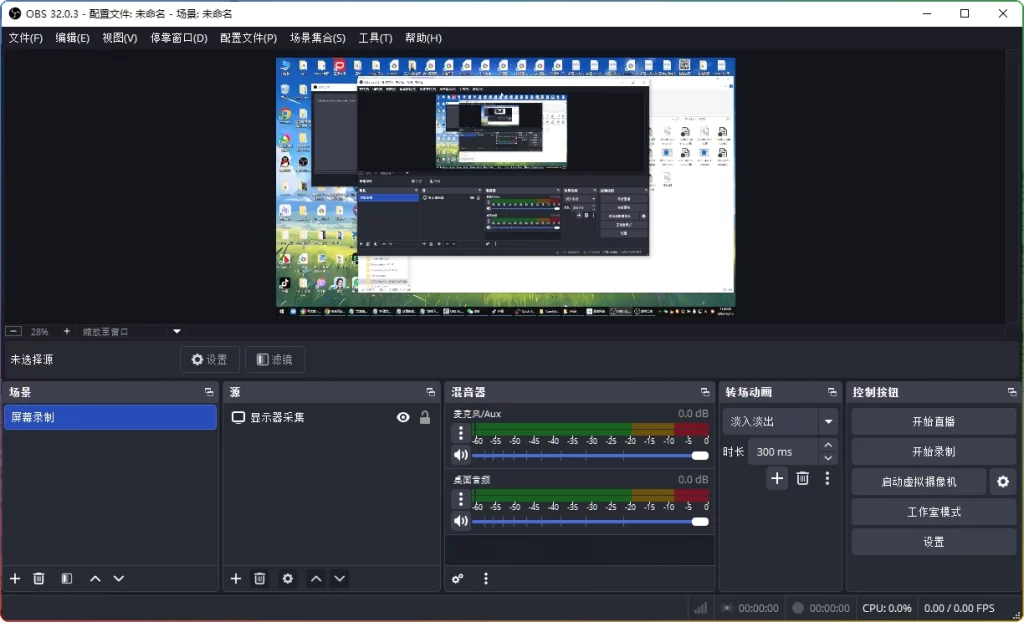Open source properties with the gear icon

coord(285,578)
